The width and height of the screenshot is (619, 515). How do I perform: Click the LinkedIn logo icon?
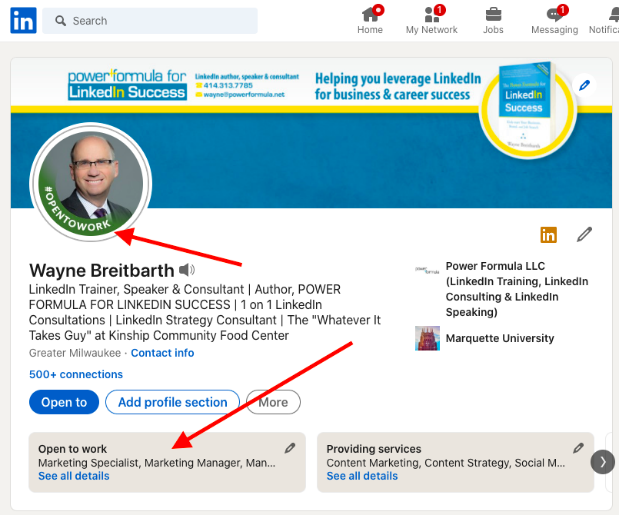[x=23, y=20]
